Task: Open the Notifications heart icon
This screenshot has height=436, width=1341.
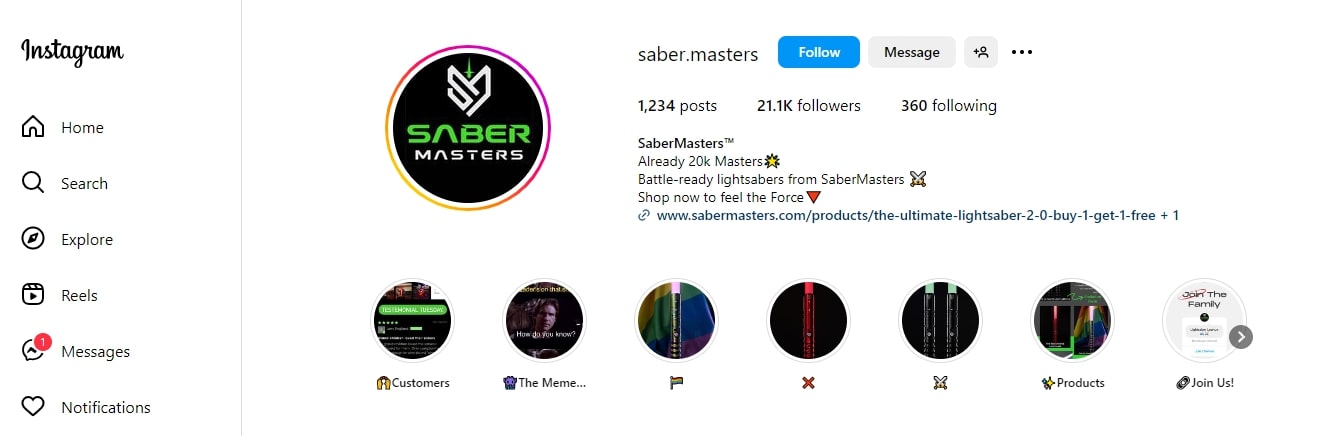Action: [x=33, y=407]
